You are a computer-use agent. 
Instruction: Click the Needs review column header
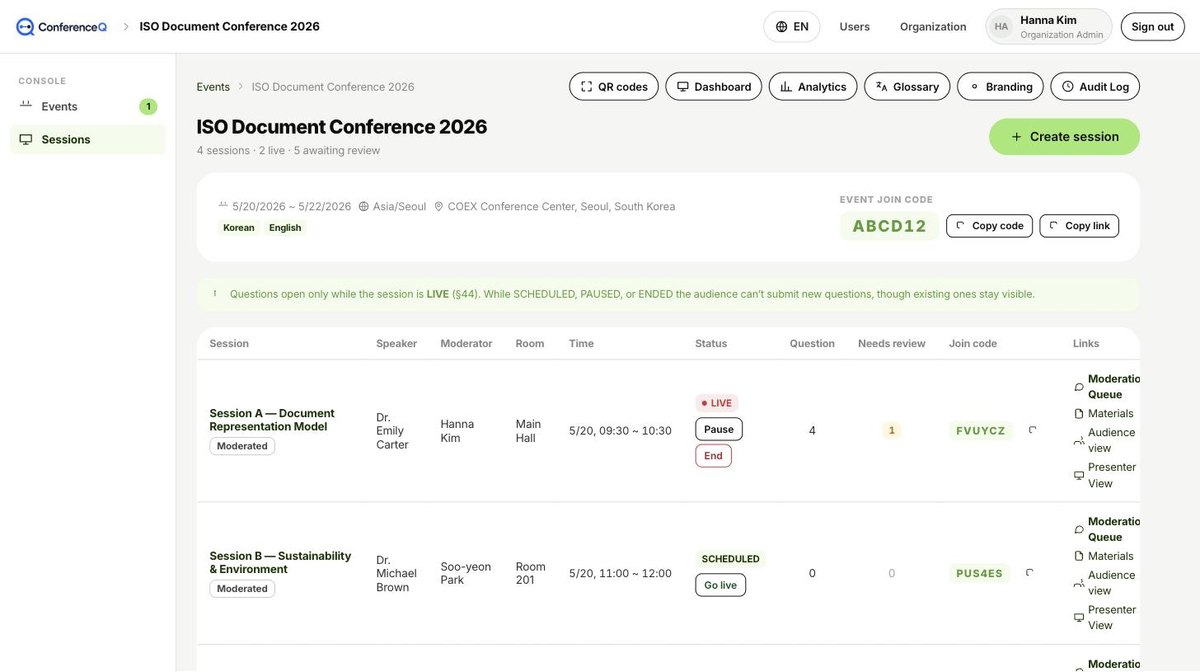point(892,343)
